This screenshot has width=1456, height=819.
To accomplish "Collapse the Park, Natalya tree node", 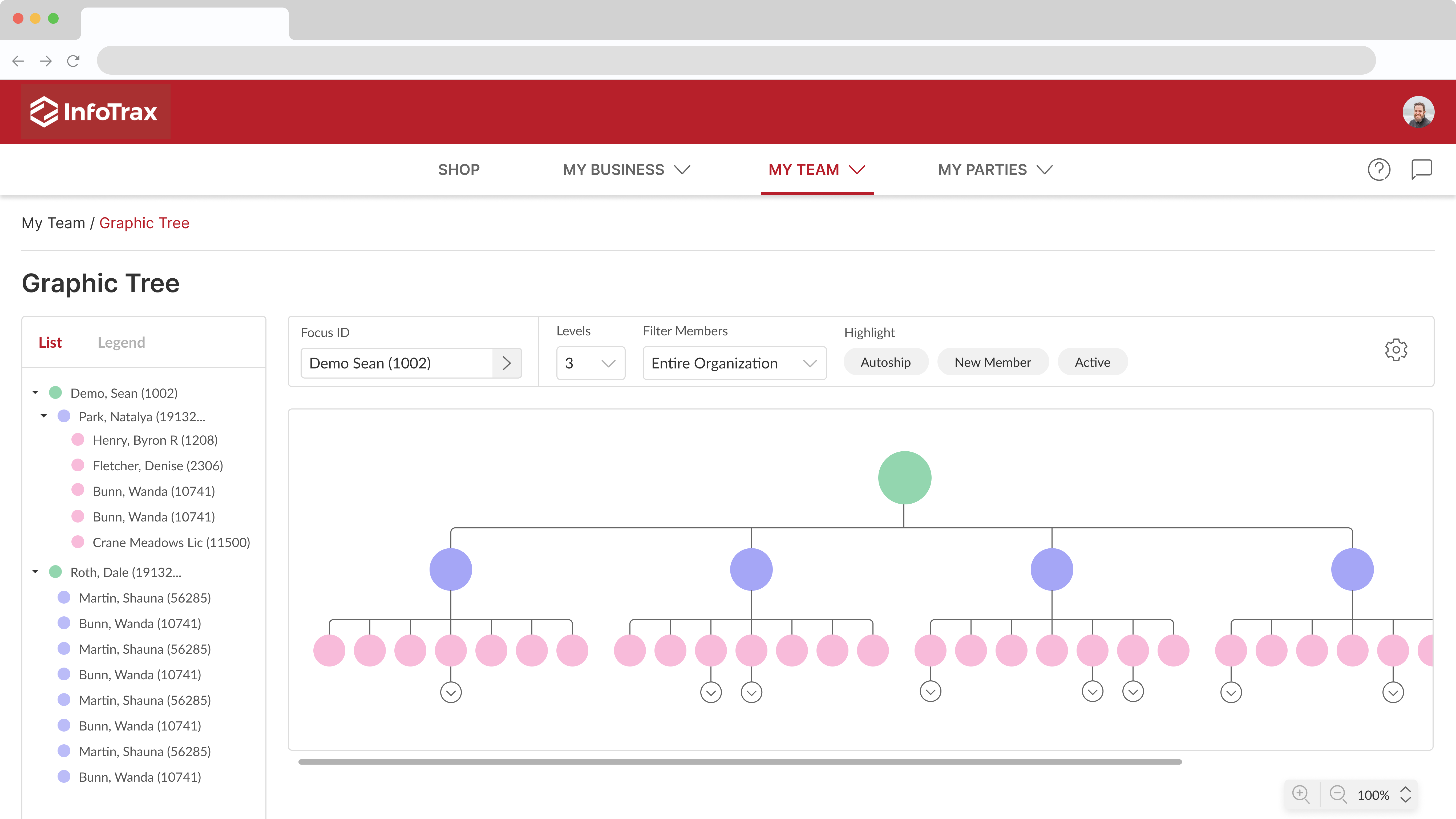I will click(43, 416).
